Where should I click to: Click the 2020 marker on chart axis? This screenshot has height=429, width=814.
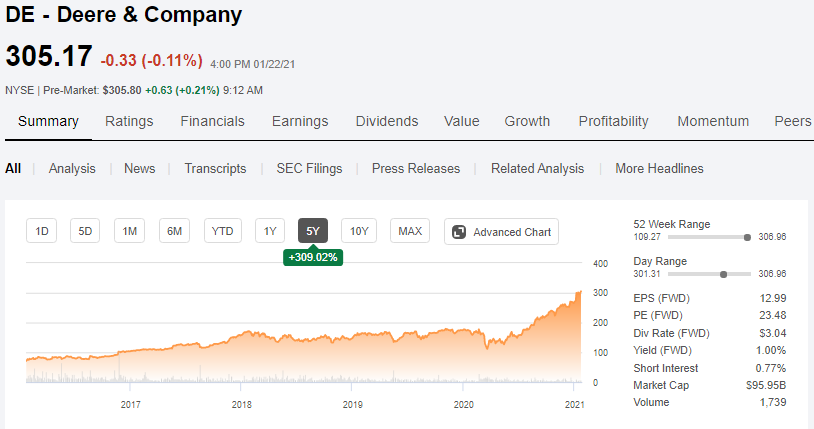[x=464, y=405]
